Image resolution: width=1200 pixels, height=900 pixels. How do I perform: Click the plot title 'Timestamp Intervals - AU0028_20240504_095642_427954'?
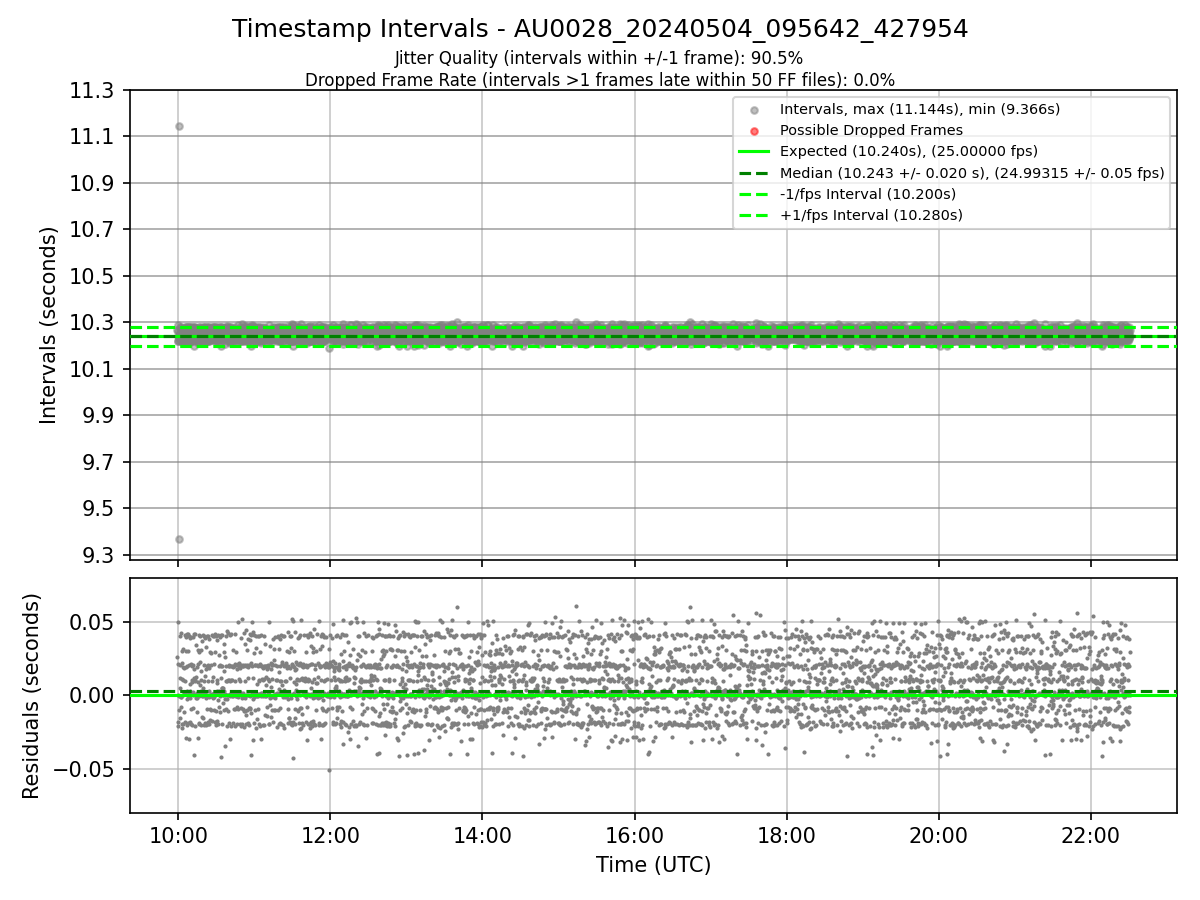click(x=600, y=29)
